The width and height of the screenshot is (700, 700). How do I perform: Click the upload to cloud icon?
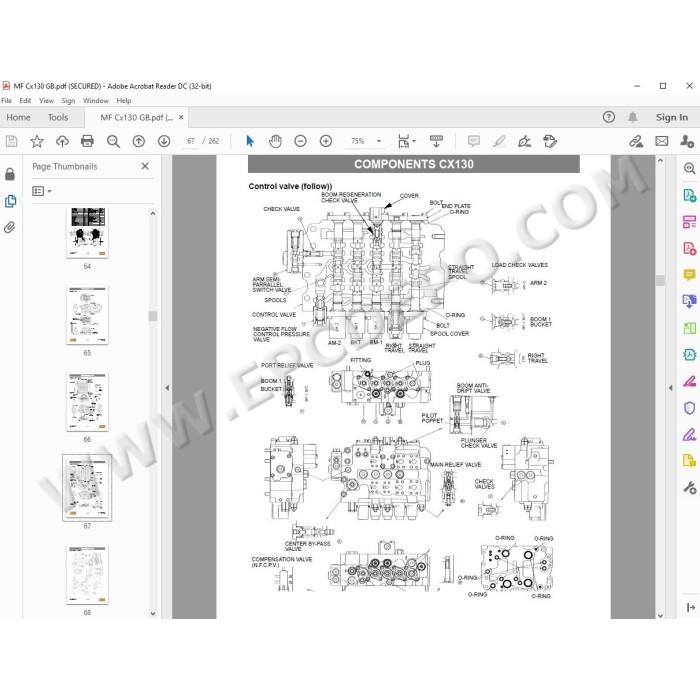point(62,142)
